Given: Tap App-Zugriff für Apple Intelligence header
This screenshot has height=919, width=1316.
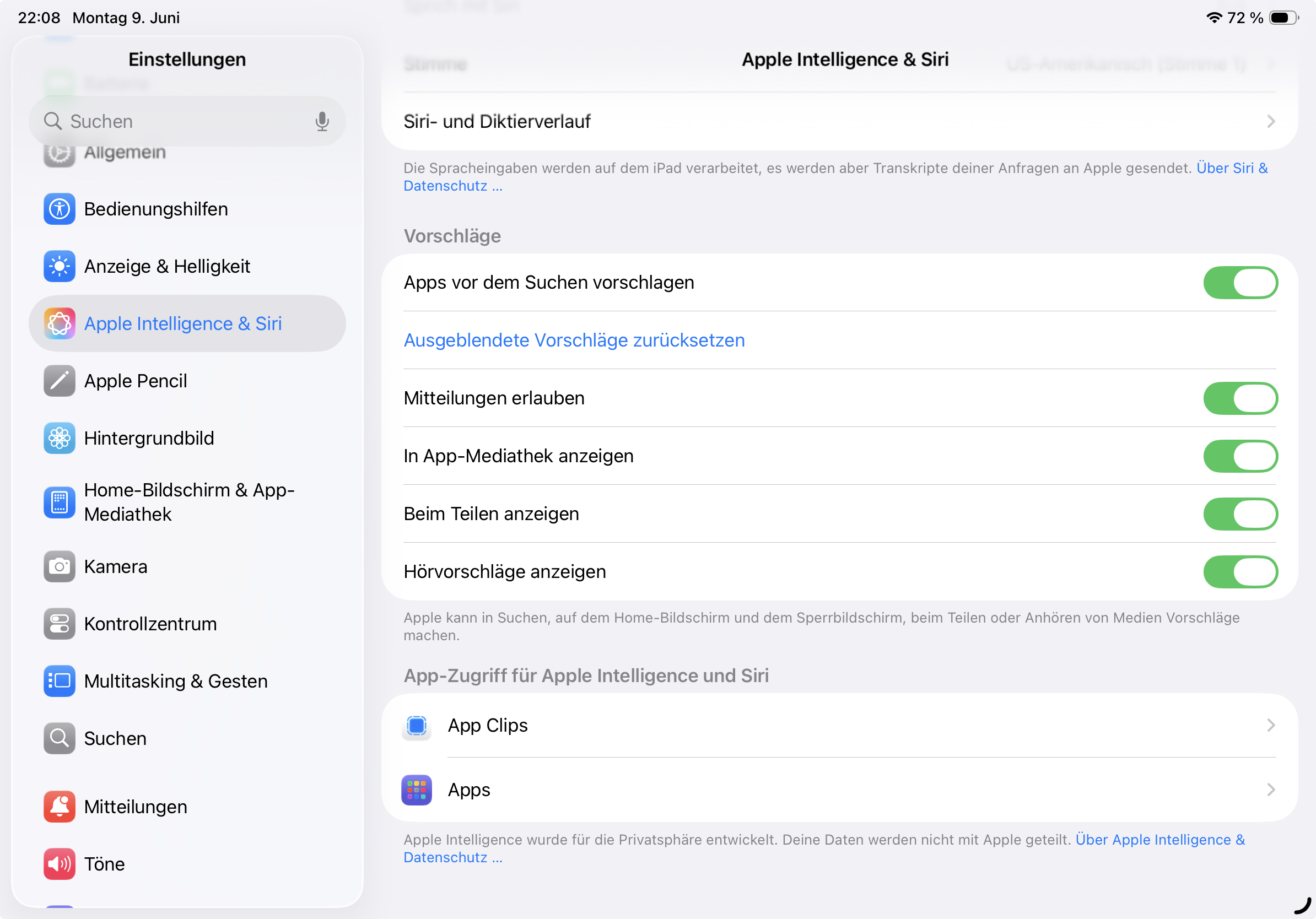Looking at the screenshot, I should [x=586, y=676].
